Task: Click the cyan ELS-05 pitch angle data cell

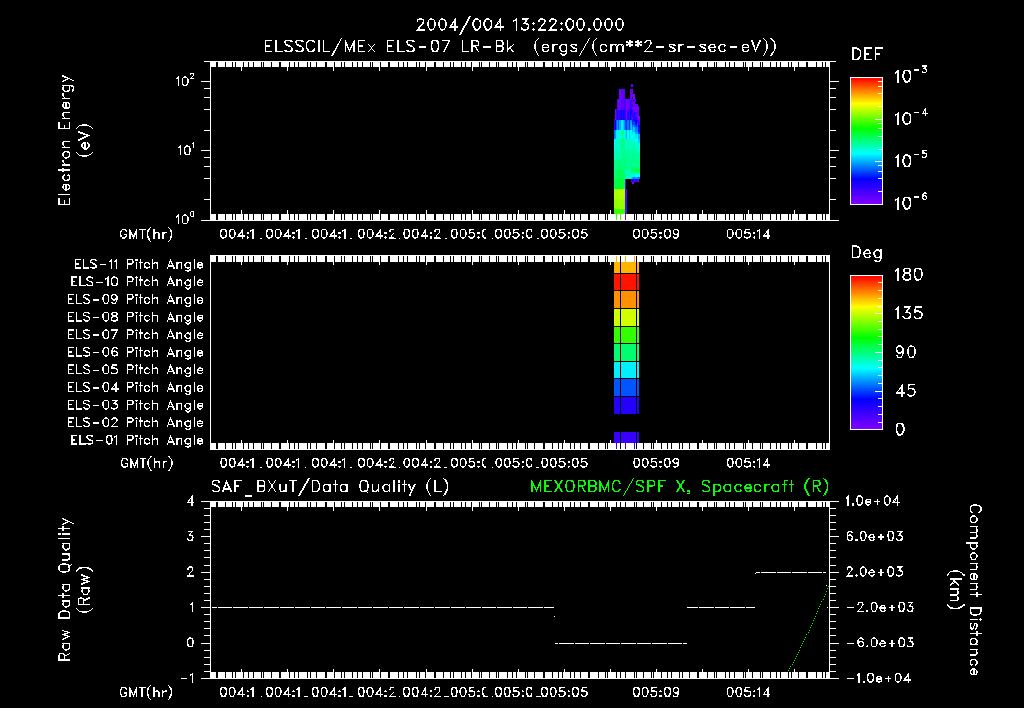Action: coord(626,370)
